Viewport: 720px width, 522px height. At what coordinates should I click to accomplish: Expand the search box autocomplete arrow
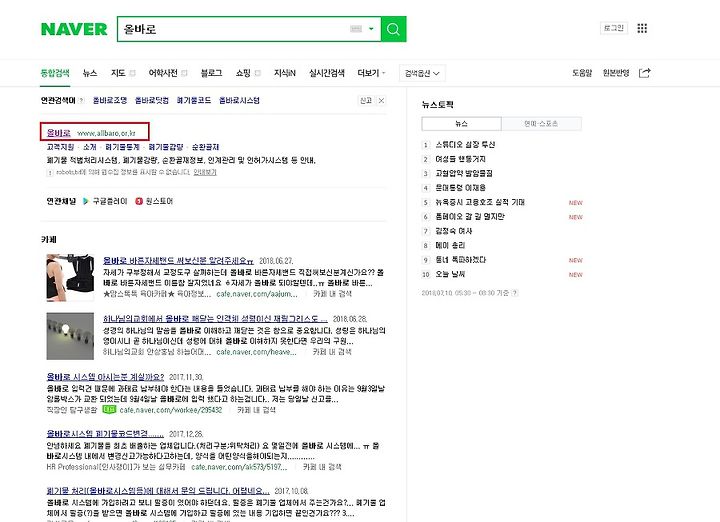click(371, 29)
